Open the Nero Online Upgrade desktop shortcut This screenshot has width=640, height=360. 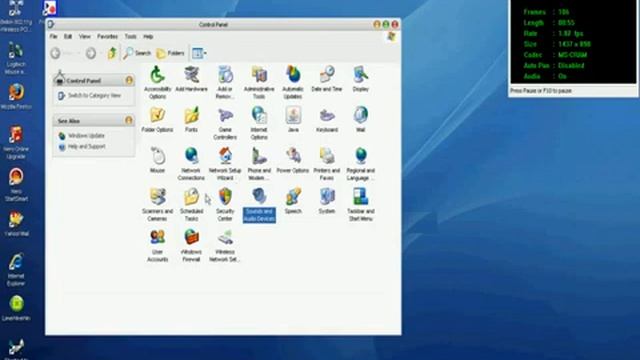click(x=16, y=143)
